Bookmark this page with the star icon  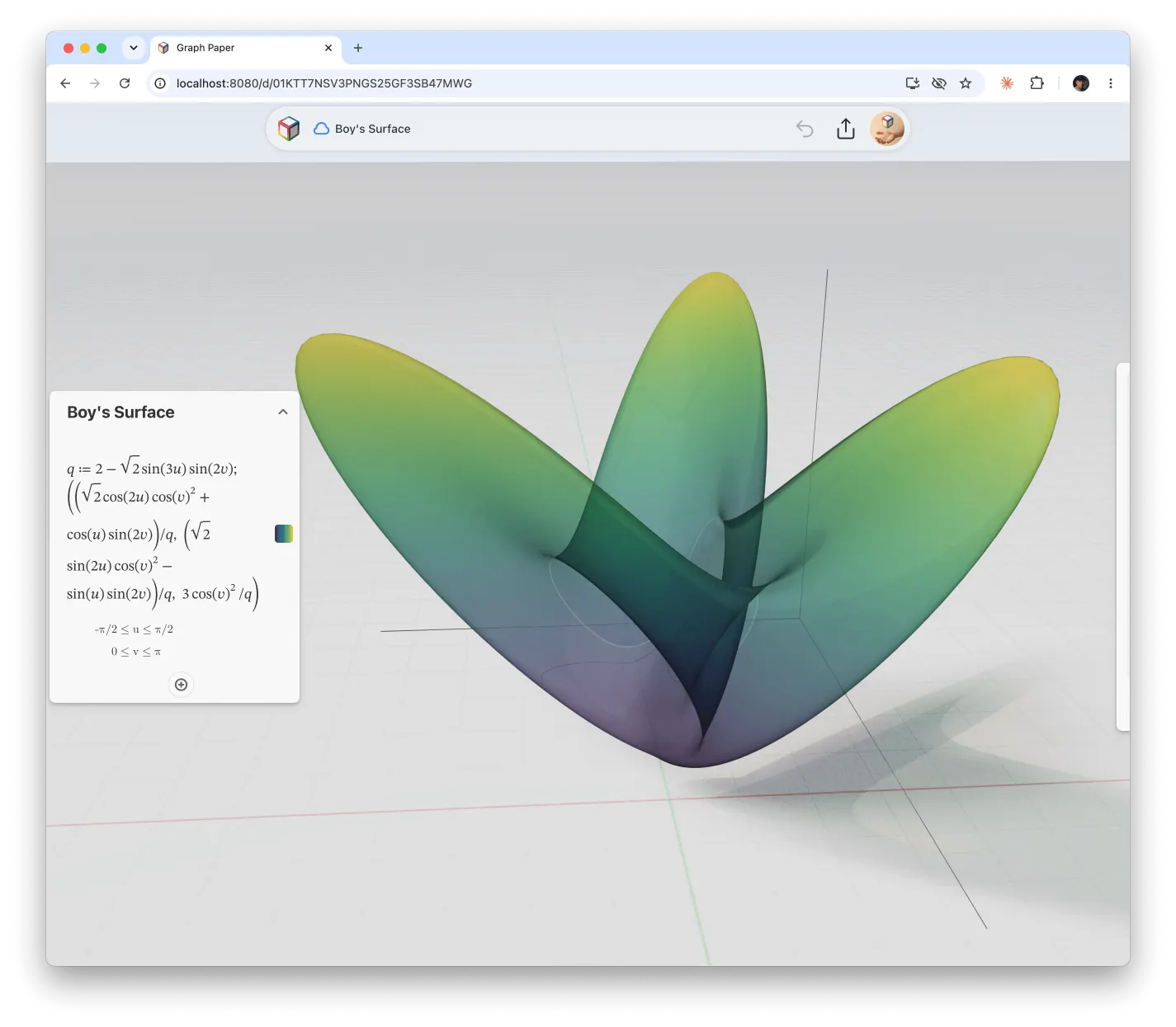pyautogui.click(x=966, y=83)
